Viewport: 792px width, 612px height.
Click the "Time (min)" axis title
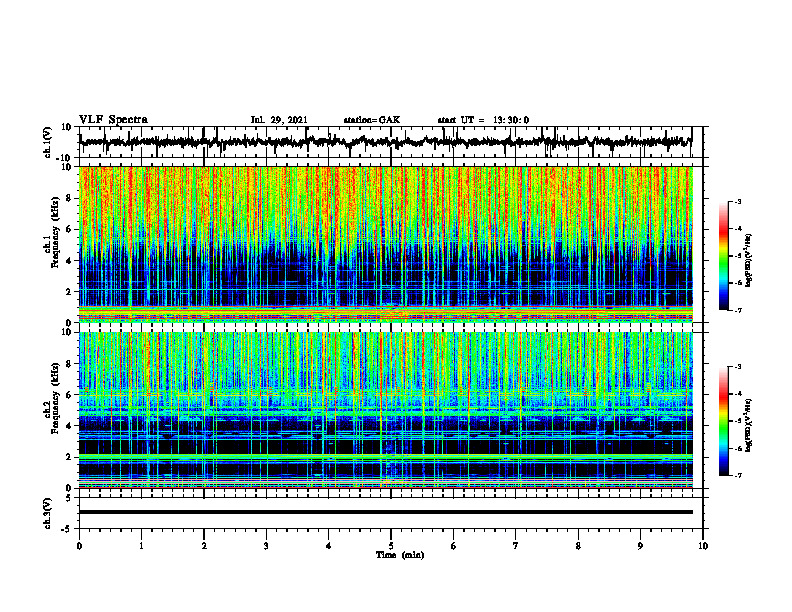click(400, 555)
